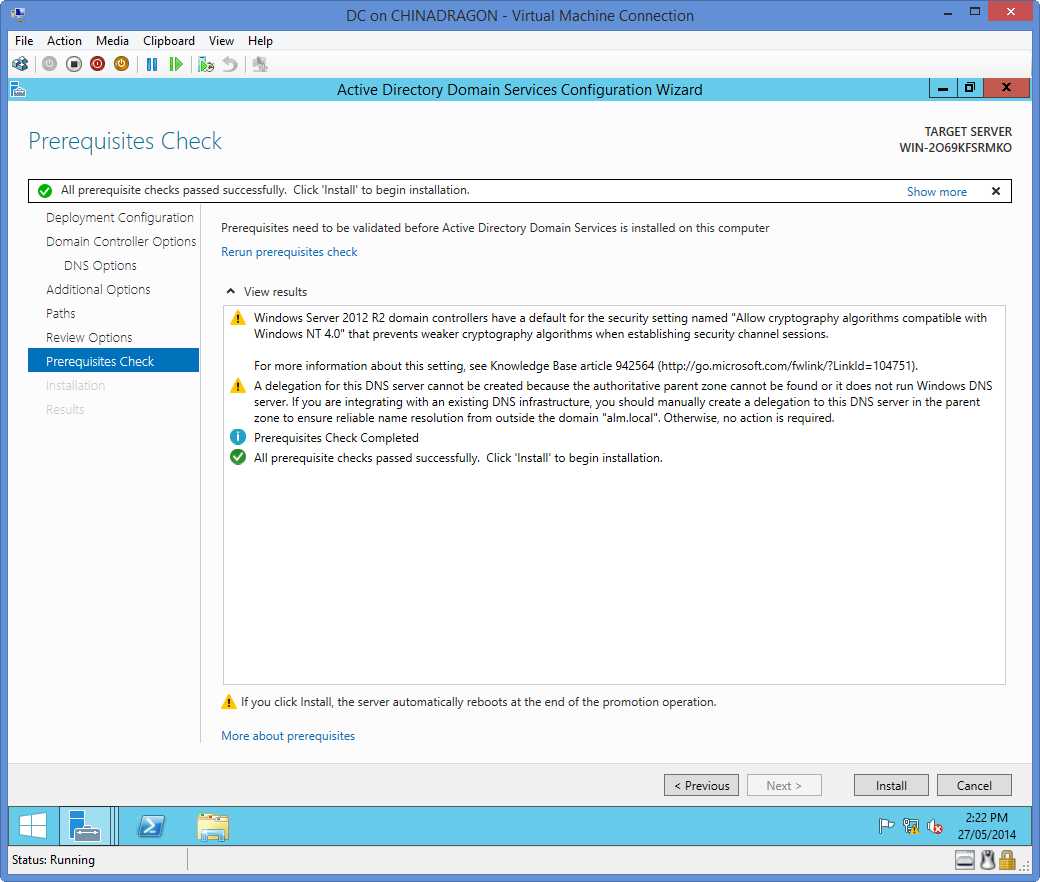Open the Media menu
Image resolution: width=1040 pixels, height=882 pixels.
[x=112, y=40]
